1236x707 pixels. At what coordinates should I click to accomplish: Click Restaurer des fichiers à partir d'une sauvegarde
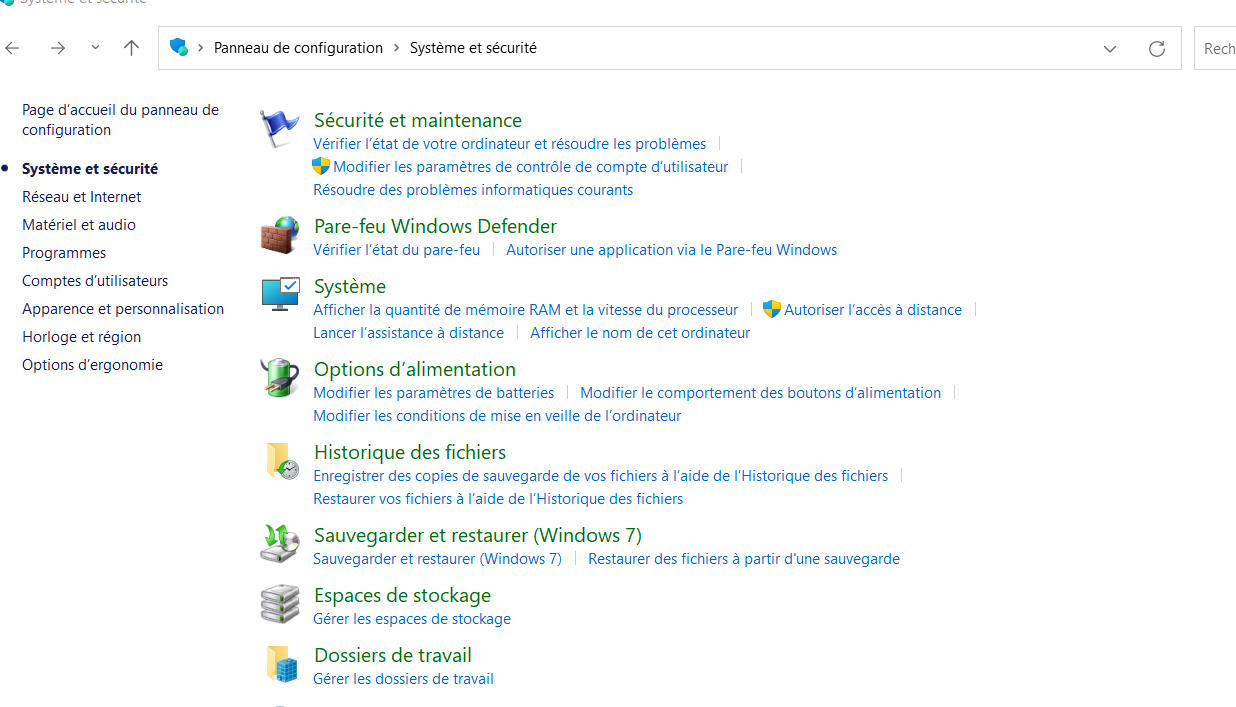pos(744,559)
